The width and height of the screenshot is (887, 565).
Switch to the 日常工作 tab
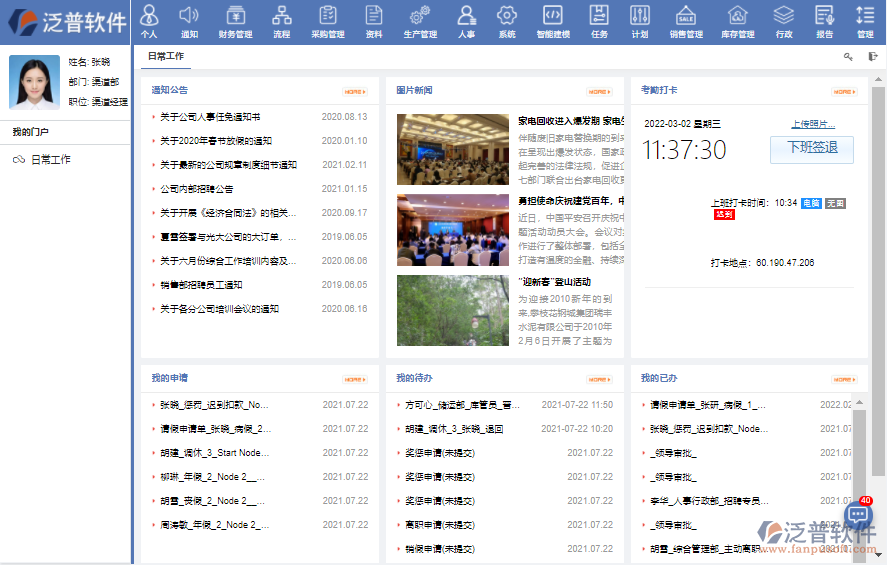(165, 57)
